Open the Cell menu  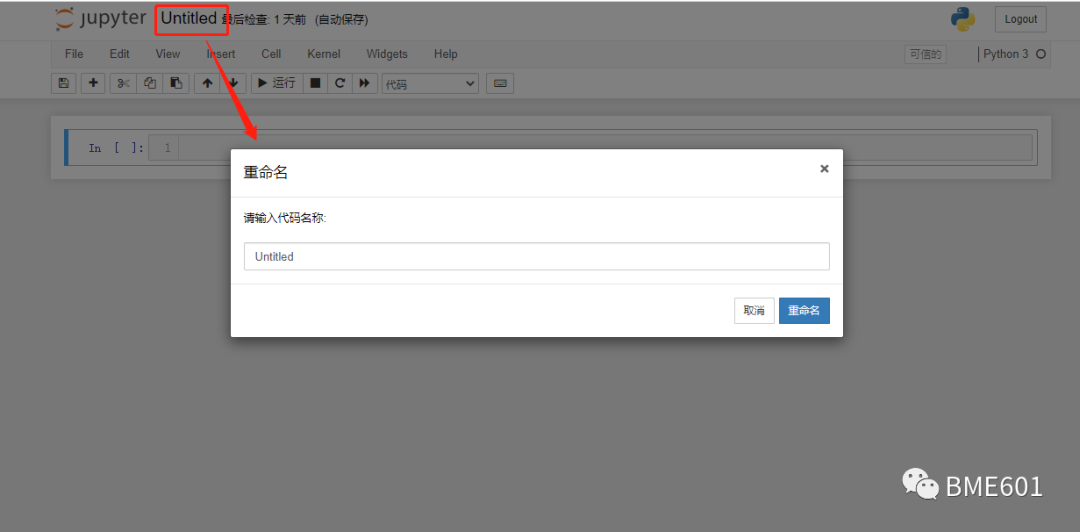[271, 54]
